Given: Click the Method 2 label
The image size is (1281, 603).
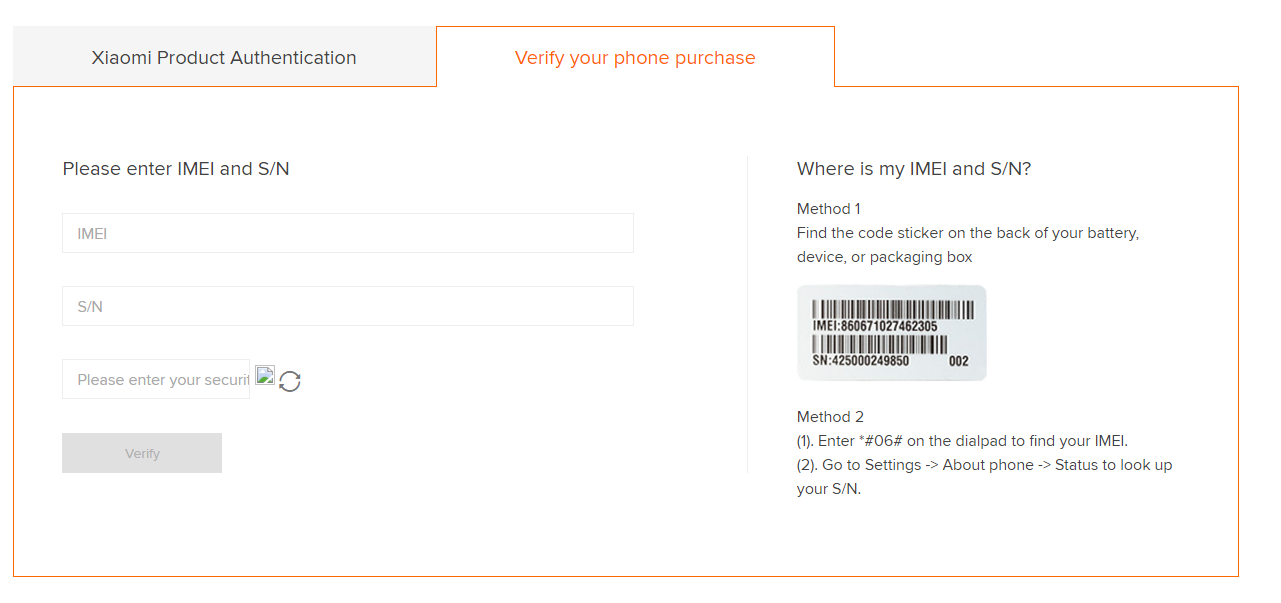Looking at the screenshot, I should coord(830,417).
